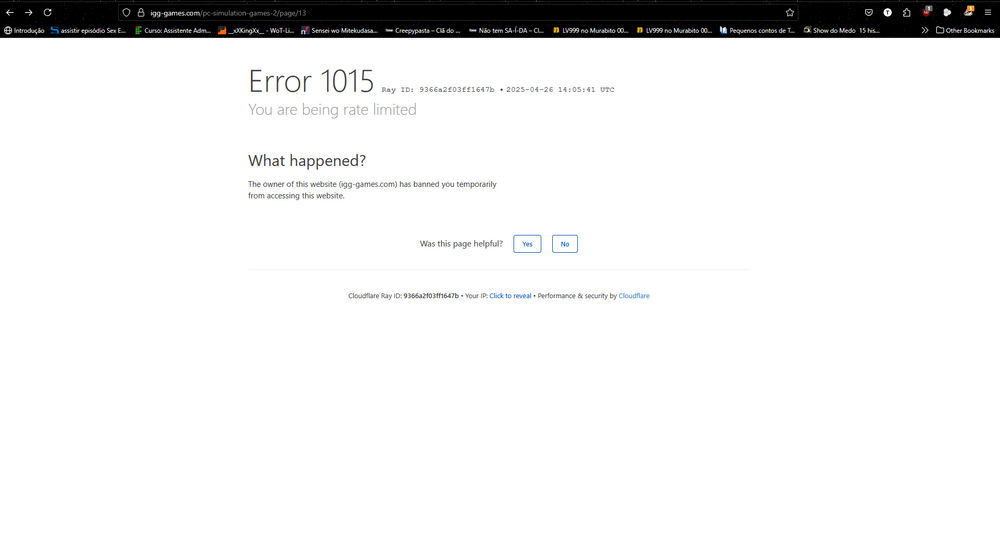This screenshot has width=1000, height=542.
Task: Open the 'Pequenos contos de T...' bookmark
Action: pyautogui.click(x=757, y=30)
